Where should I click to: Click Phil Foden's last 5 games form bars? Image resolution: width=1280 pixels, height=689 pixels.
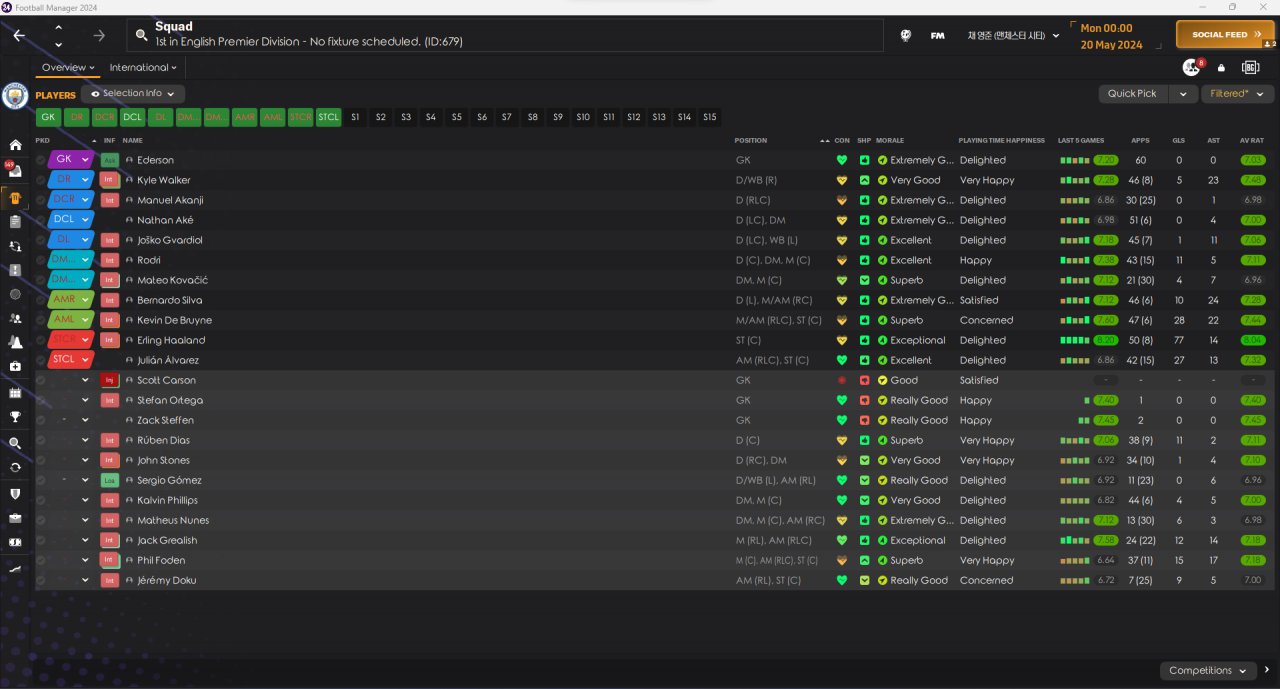click(x=1074, y=560)
